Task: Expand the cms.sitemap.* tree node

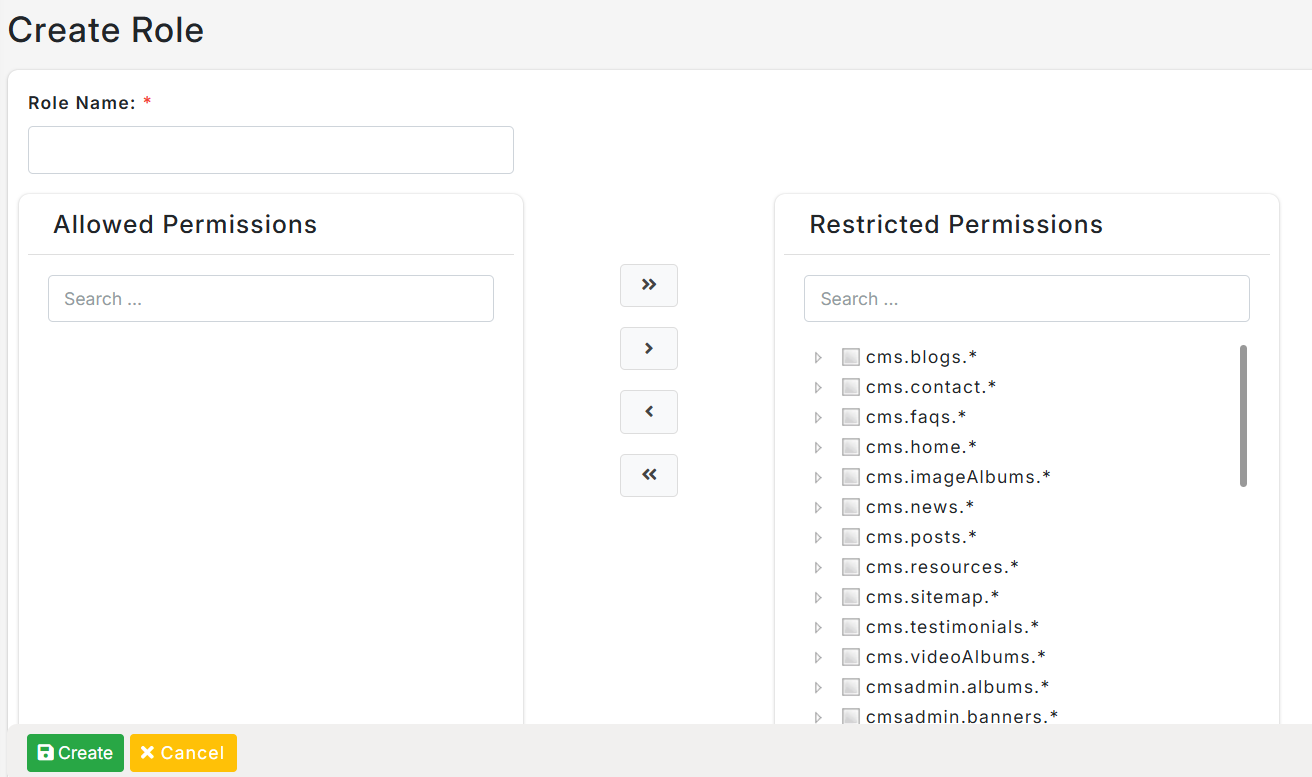Action: [x=818, y=597]
